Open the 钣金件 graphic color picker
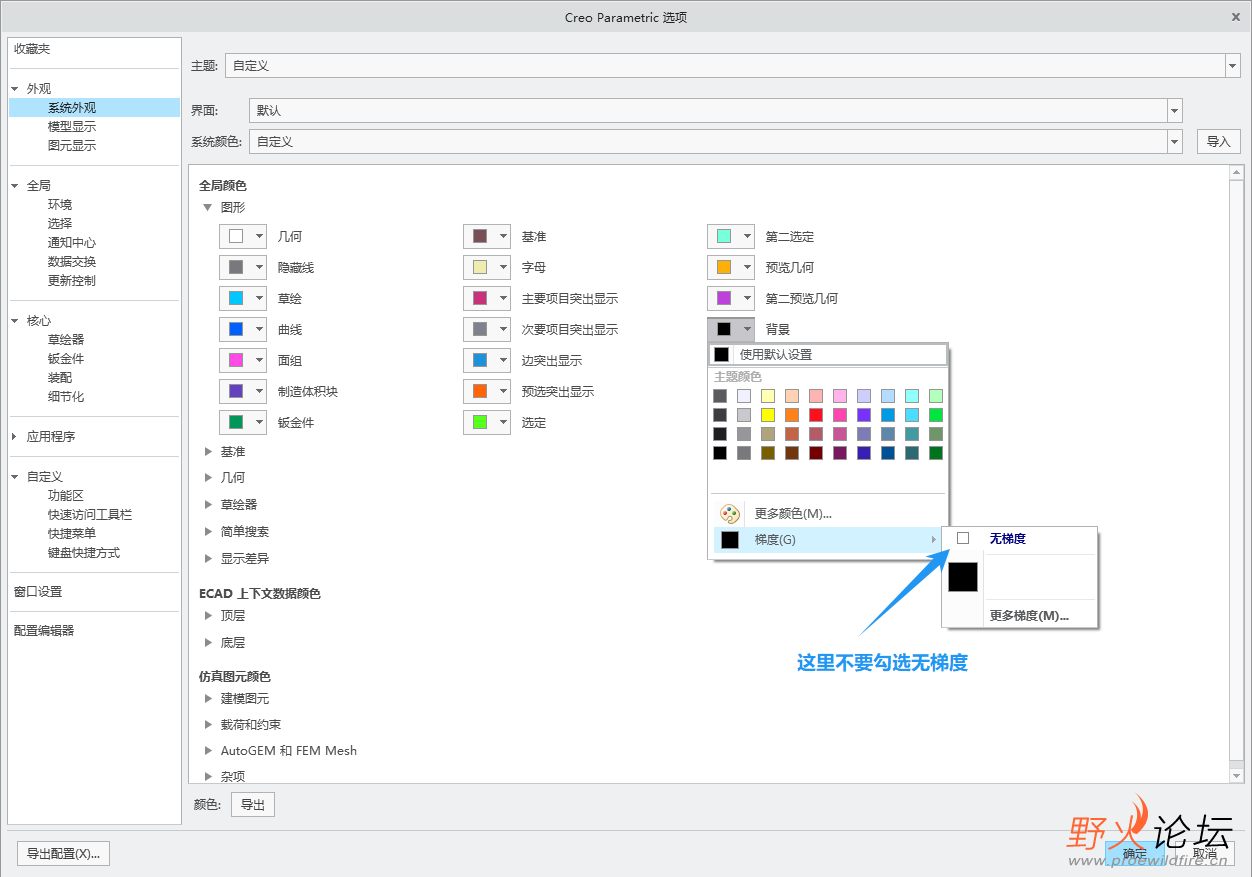Image resolution: width=1252 pixels, height=877 pixels. point(243,423)
